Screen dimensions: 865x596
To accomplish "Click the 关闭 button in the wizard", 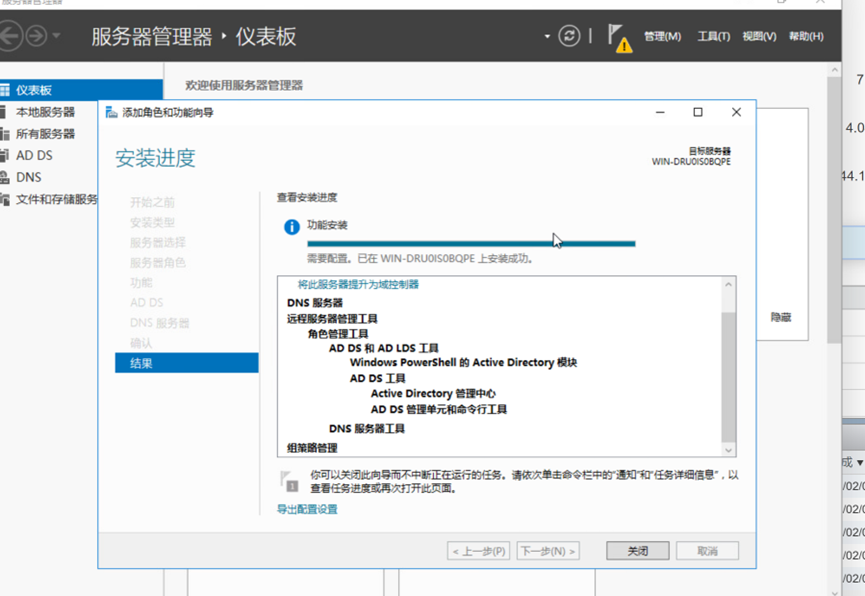I will tap(638, 551).
